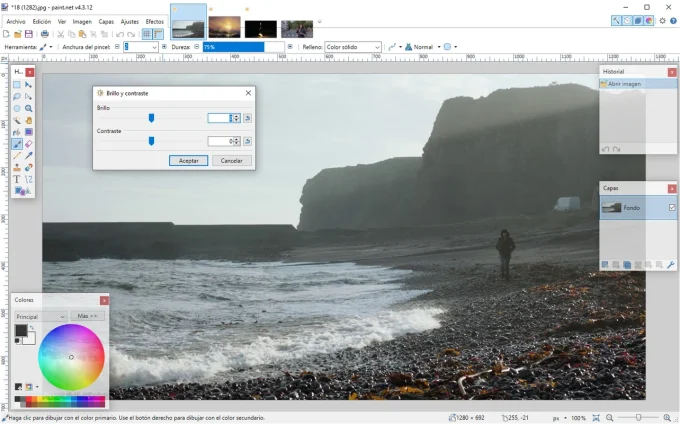Open the Ajustes menu
This screenshot has width=680, height=424.
pyautogui.click(x=130, y=21)
